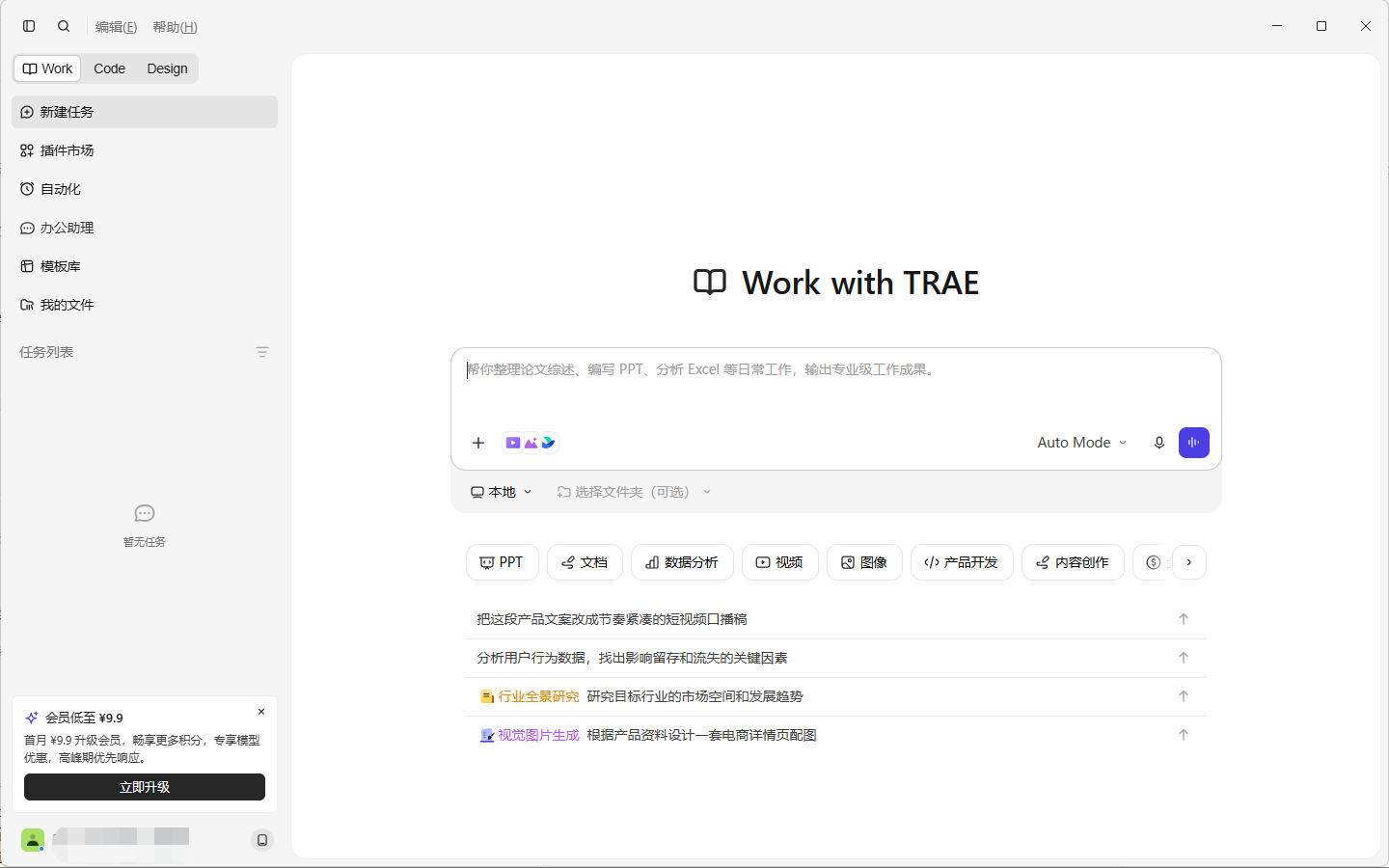The width and height of the screenshot is (1389, 868).
Task: Open the 本地 location dropdown
Action: [502, 492]
